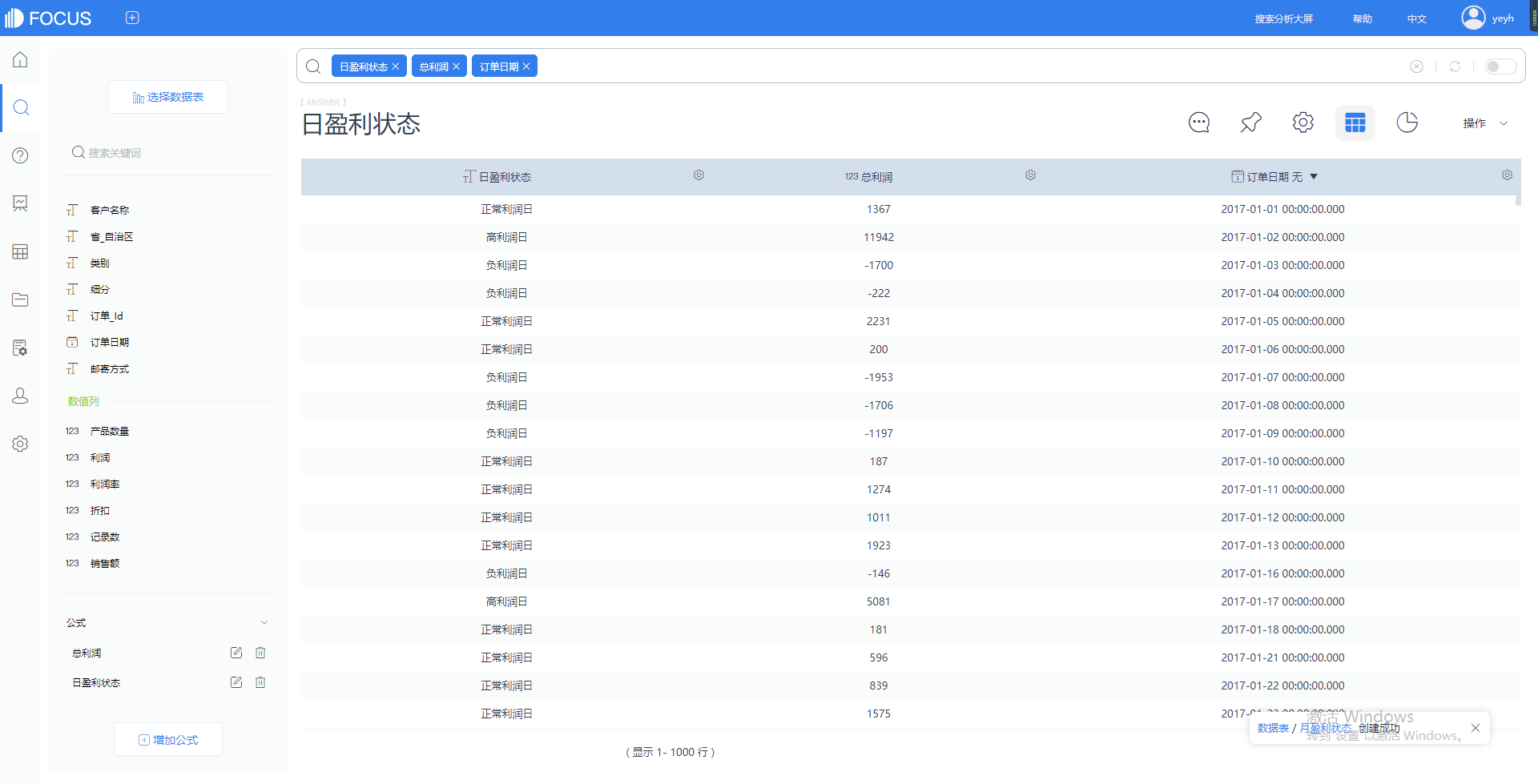Pin answer to pinboard

point(1251,123)
